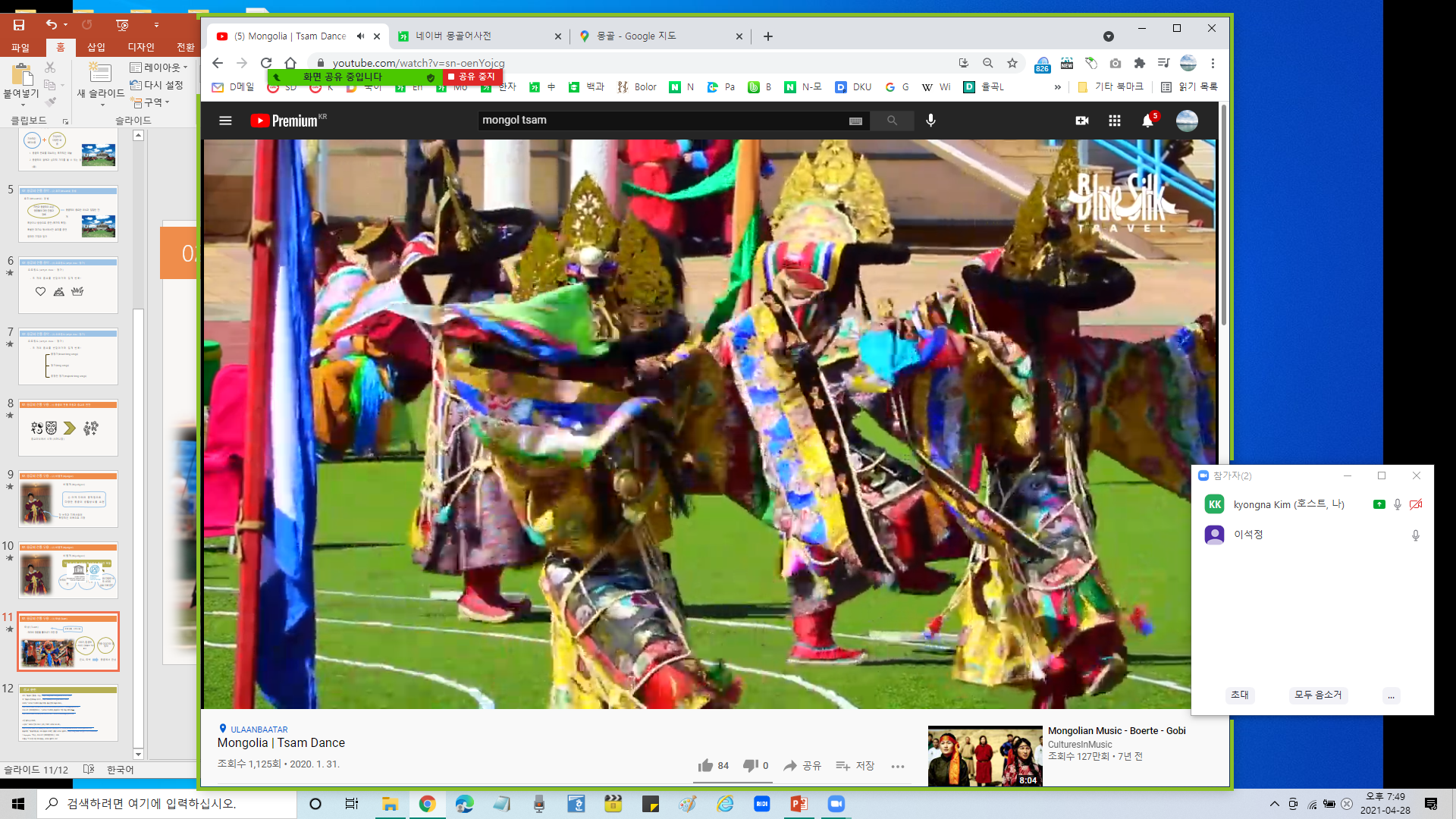Start voice search with the microphone icon
Screen dimensions: 1456x819
[930, 121]
